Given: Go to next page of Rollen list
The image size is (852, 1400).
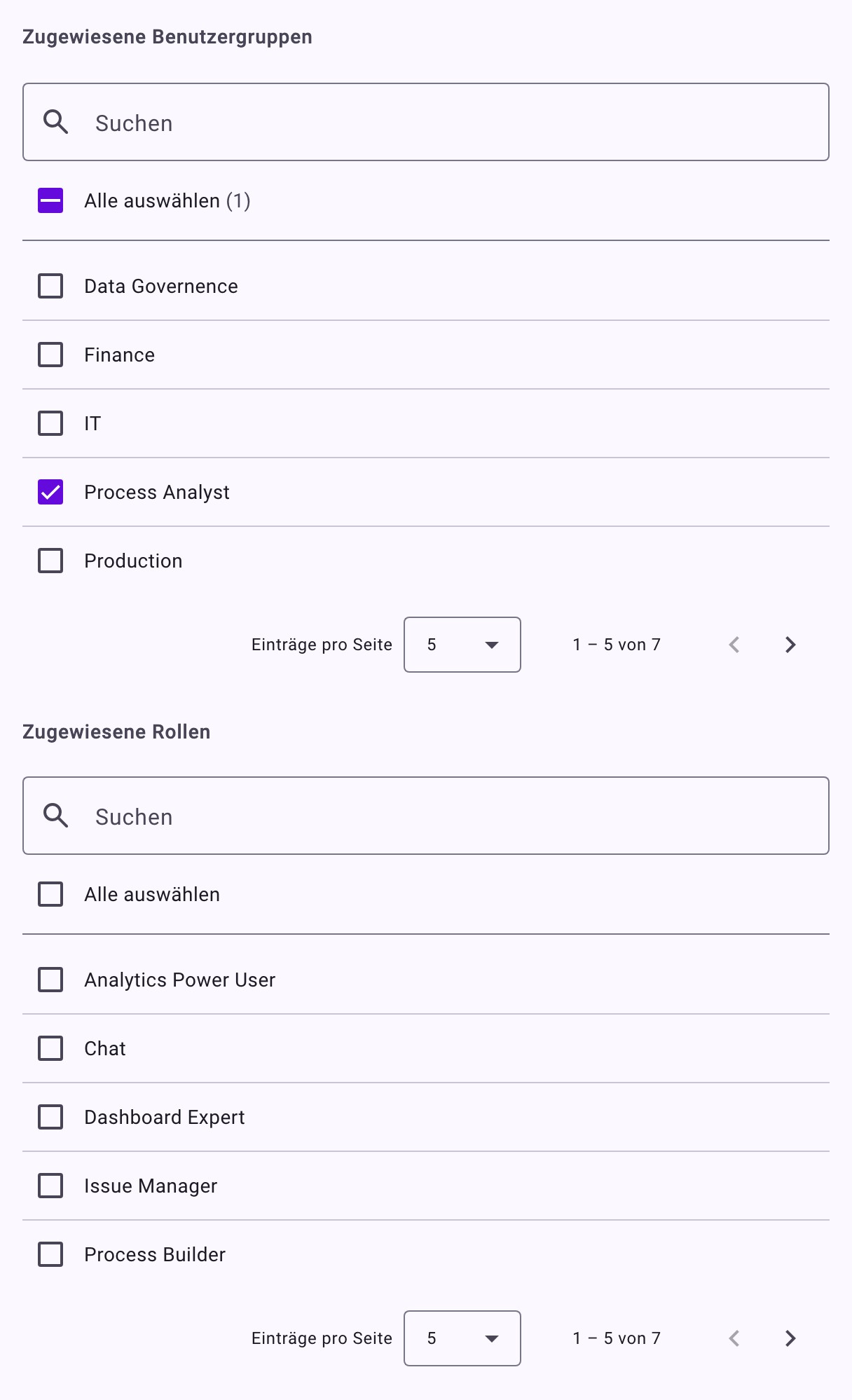Looking at the screenshot, I should pyautogui.click(x=790, y=1338).
